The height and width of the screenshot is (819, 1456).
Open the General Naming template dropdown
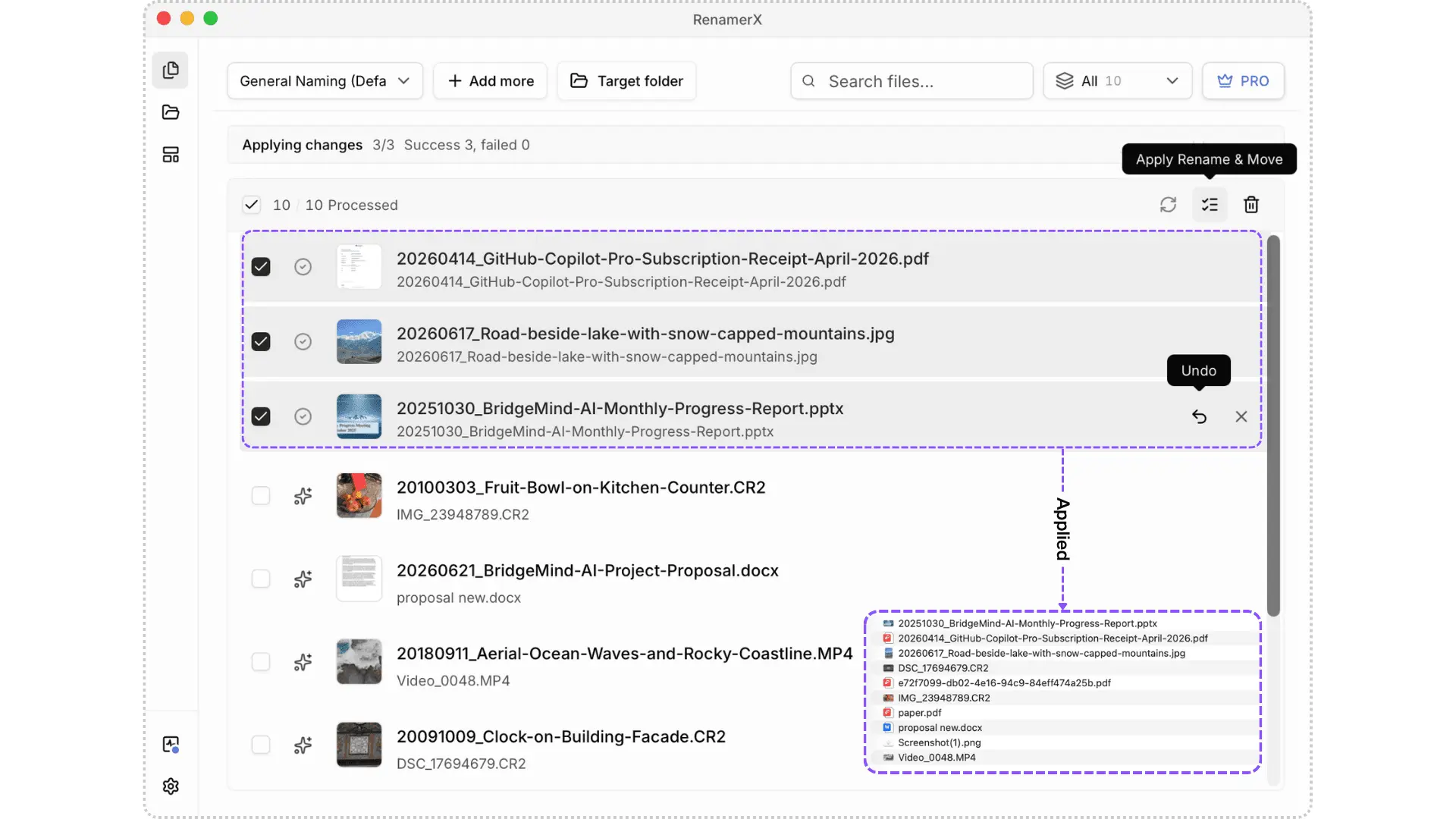(x=325, y=80)
